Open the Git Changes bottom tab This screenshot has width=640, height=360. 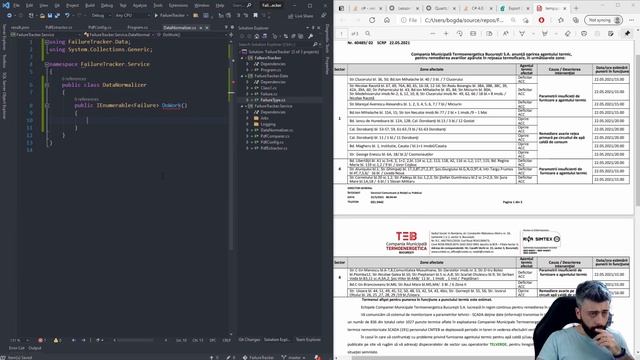coord(249,340)
